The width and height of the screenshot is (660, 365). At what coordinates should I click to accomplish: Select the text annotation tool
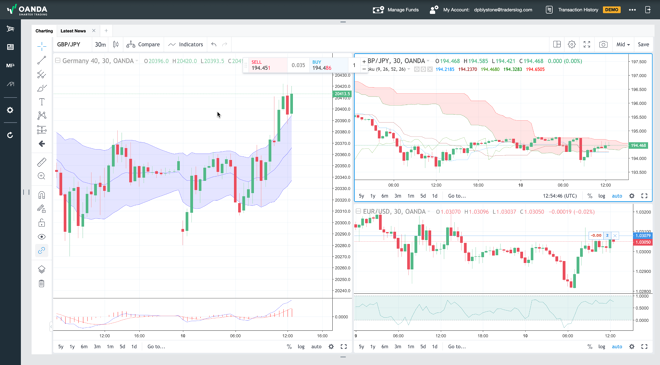[41, 102]
